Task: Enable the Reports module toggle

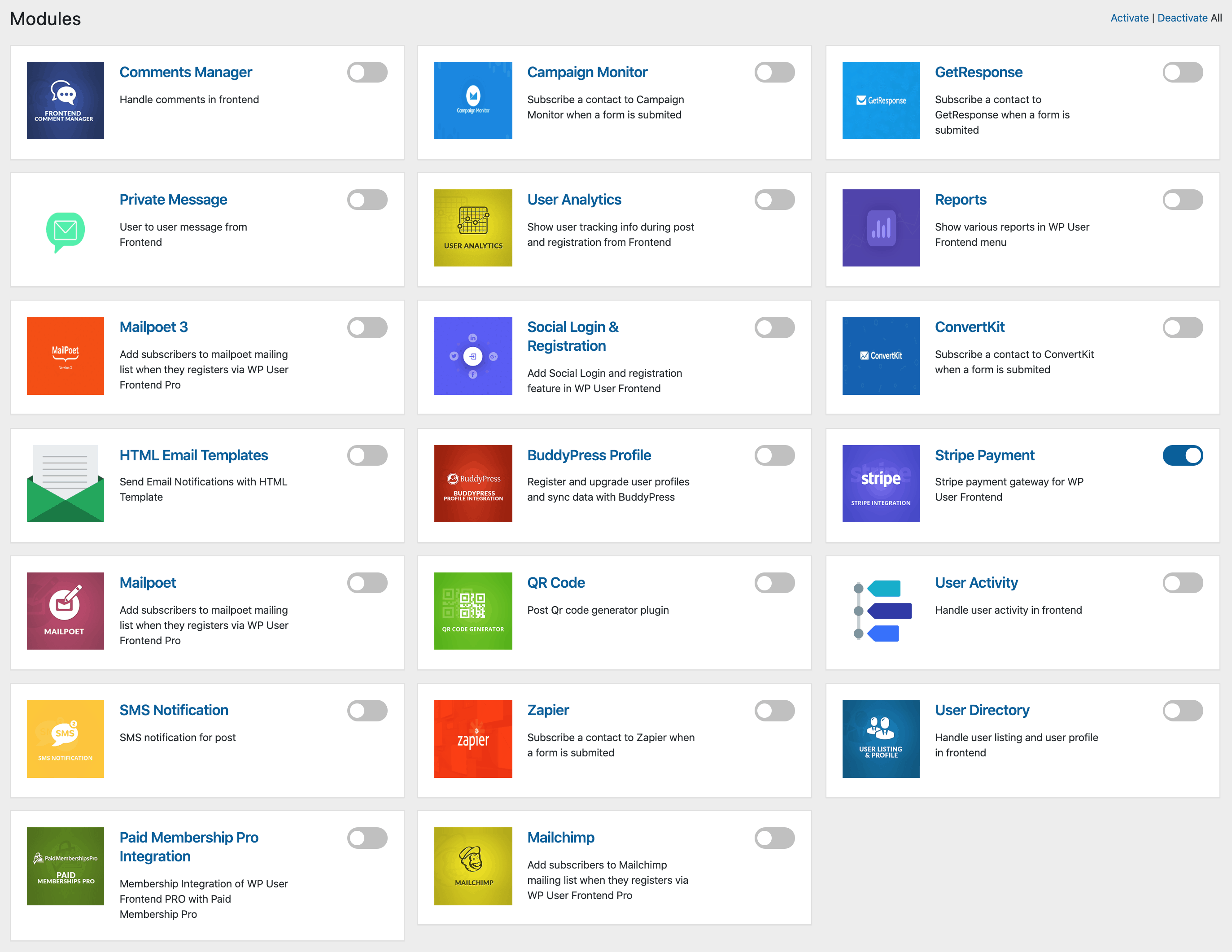Action: [1183, 200]
